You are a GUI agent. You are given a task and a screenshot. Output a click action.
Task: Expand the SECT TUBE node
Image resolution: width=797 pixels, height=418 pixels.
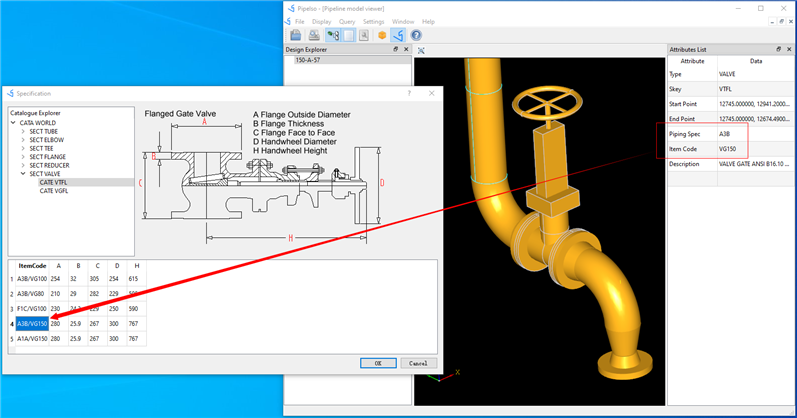click(x=23, y=131)
